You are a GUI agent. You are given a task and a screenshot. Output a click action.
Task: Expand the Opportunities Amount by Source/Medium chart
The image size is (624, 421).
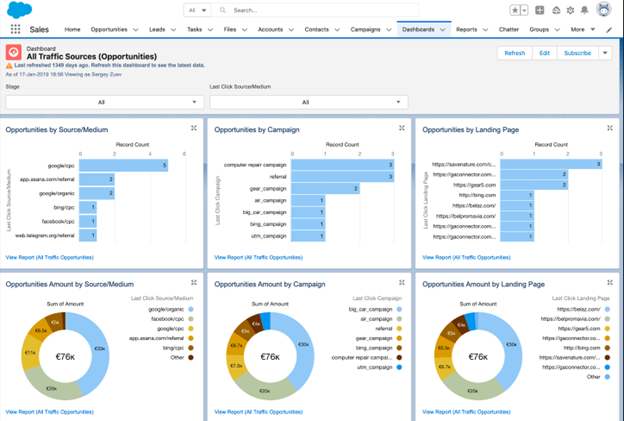coord(194,283)
